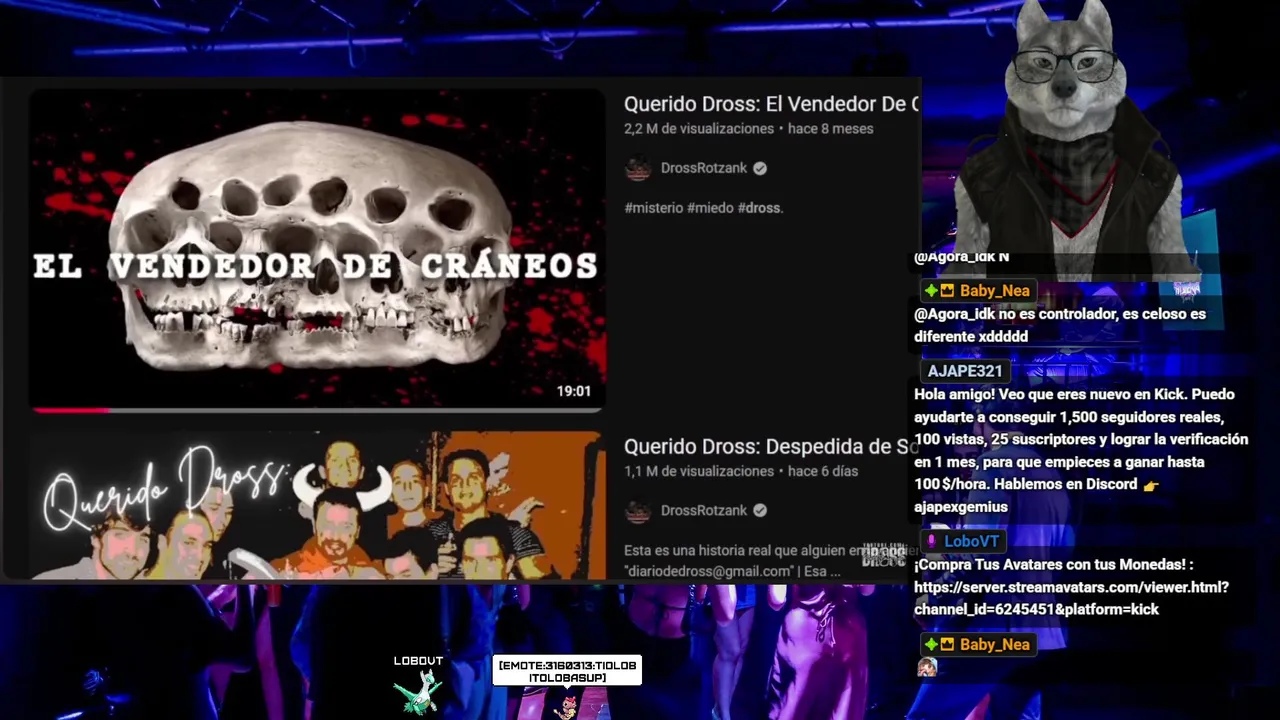Click badge icons beside the first Baby_Nea

[x=939, y=291]
